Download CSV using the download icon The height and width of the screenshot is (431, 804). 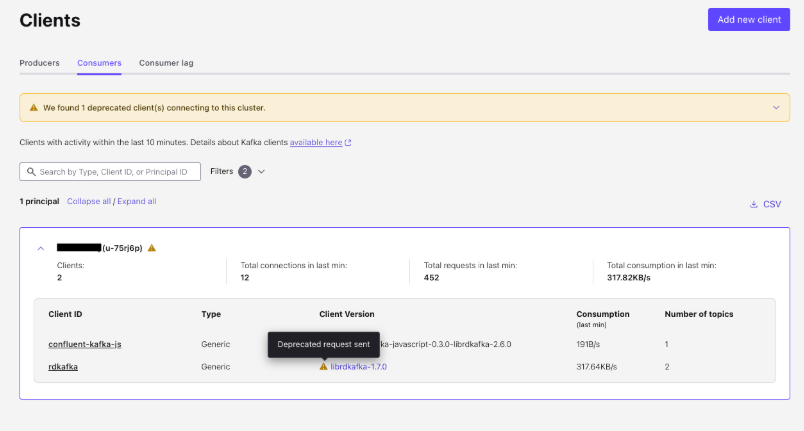click(754, 204)
